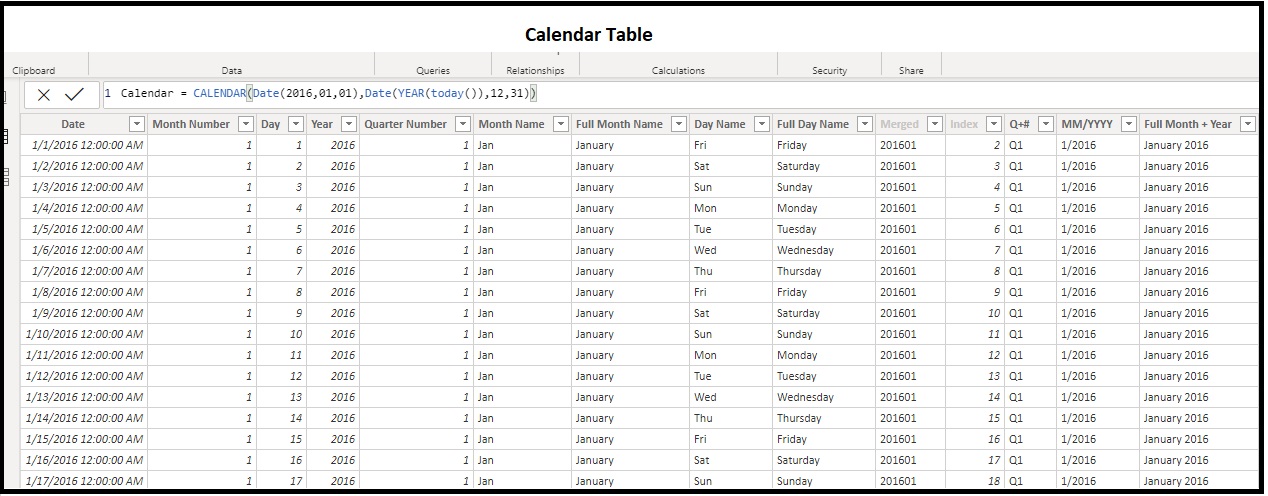Open the MM/YYYY column filter dropdown
The width and height of the screenshot is (1268, 496).
click(x=1129, y=124)
